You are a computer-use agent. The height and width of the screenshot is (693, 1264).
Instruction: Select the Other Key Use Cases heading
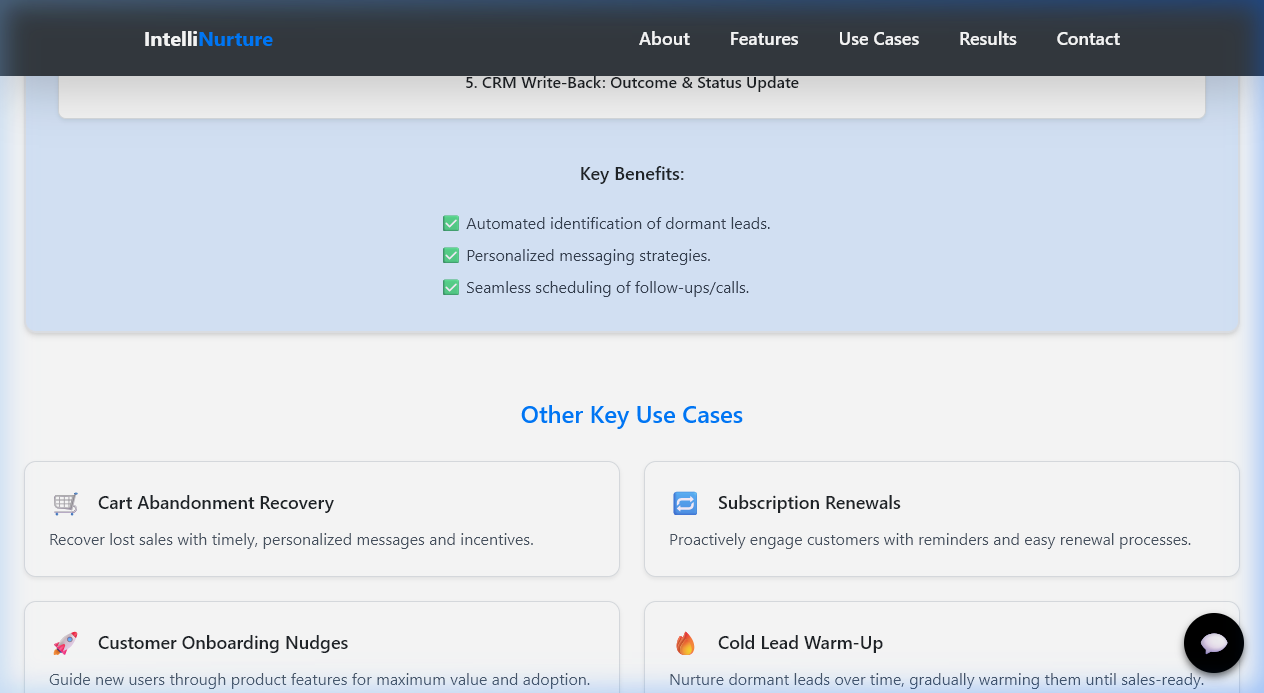coord(632,415)
